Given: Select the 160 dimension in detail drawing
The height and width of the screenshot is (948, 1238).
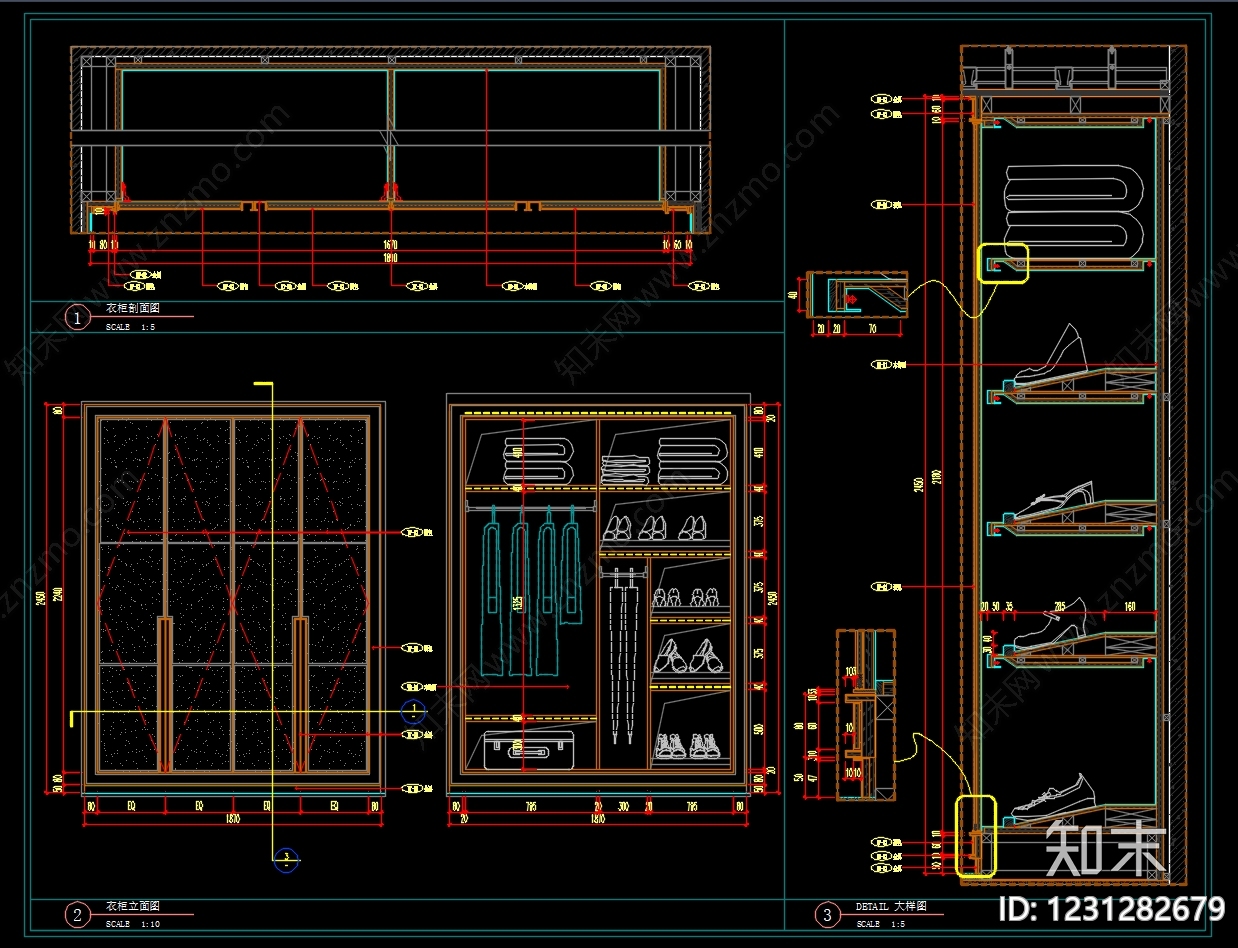Looking at the screenshot, I should point(1129,606).
